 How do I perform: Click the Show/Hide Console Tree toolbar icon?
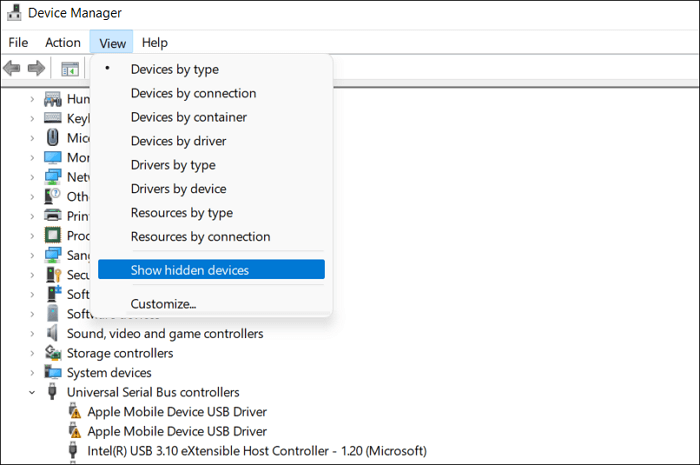[70, 69]
